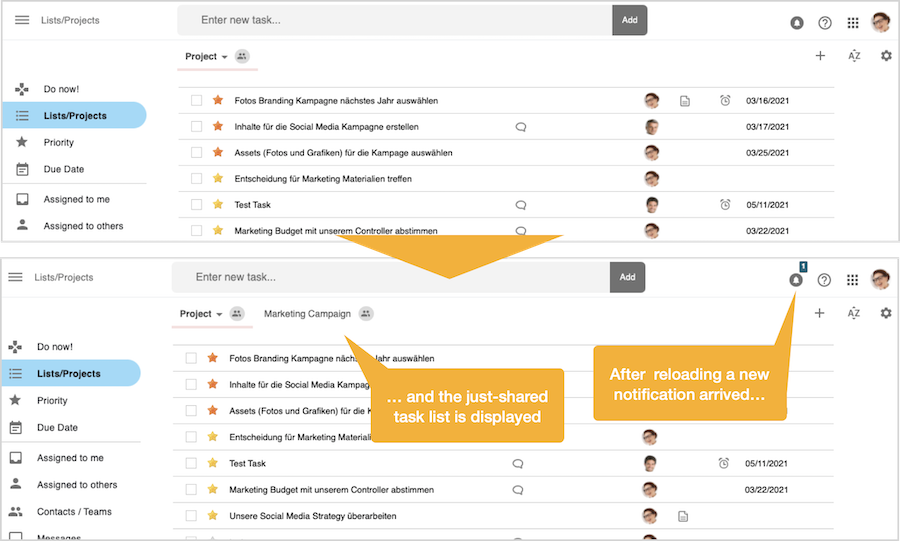Open the settings gear in lower screenshot

coord(886,313)
